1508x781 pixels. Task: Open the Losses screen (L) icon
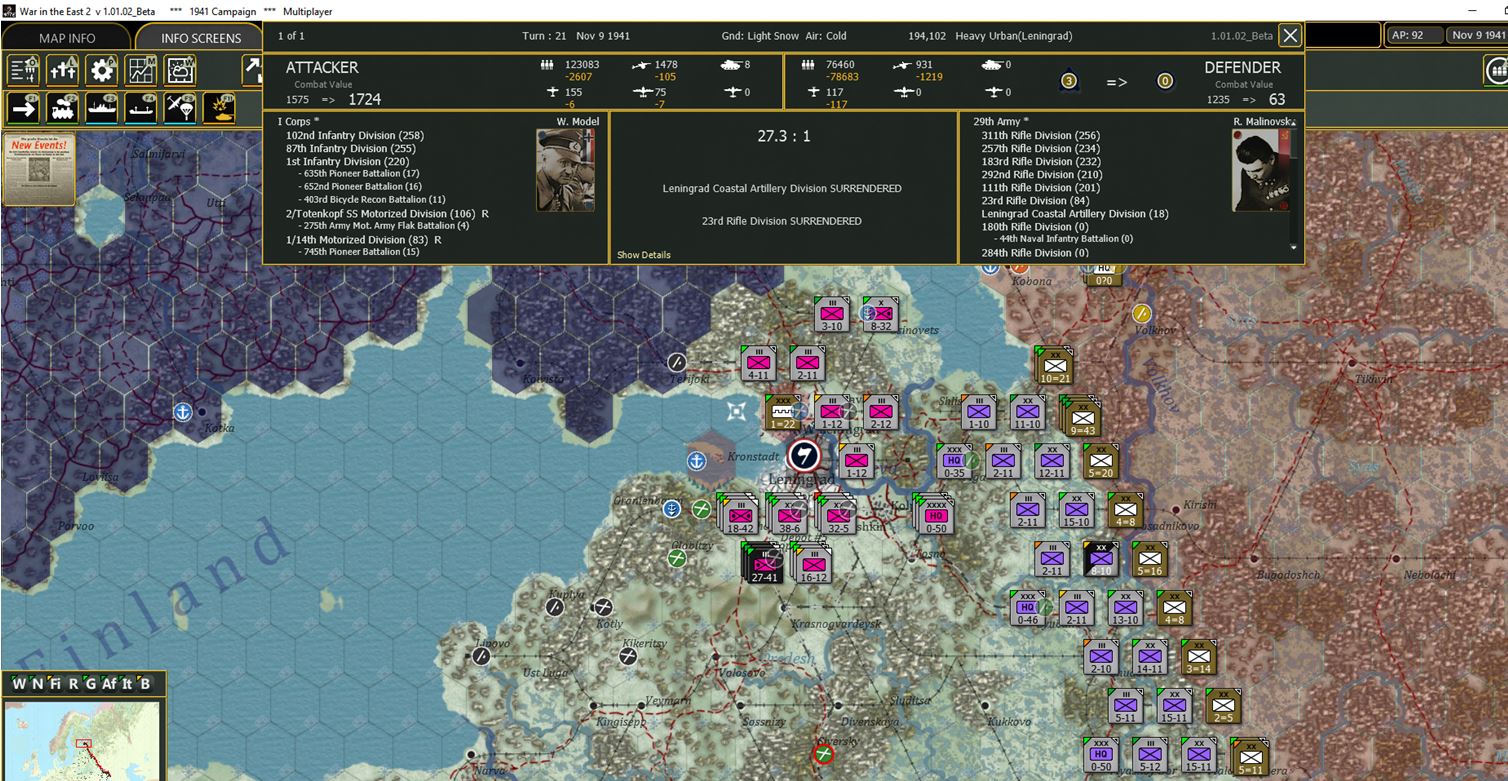point(62,70)
